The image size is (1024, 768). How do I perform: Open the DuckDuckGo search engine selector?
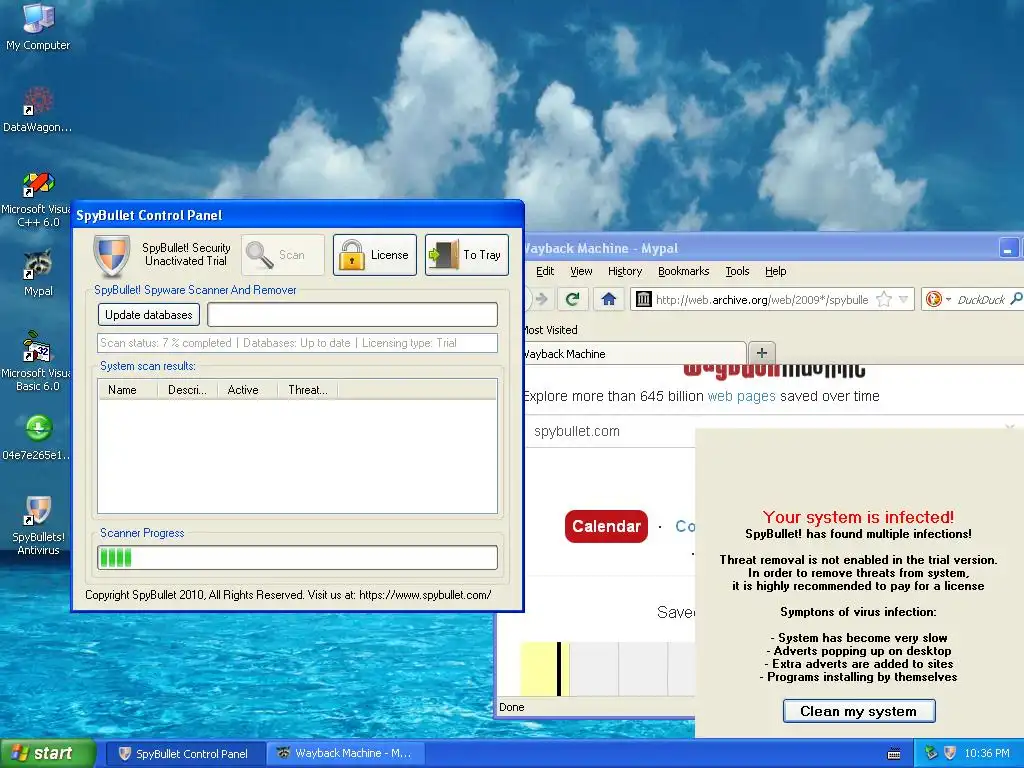click(x=938, y=299)
